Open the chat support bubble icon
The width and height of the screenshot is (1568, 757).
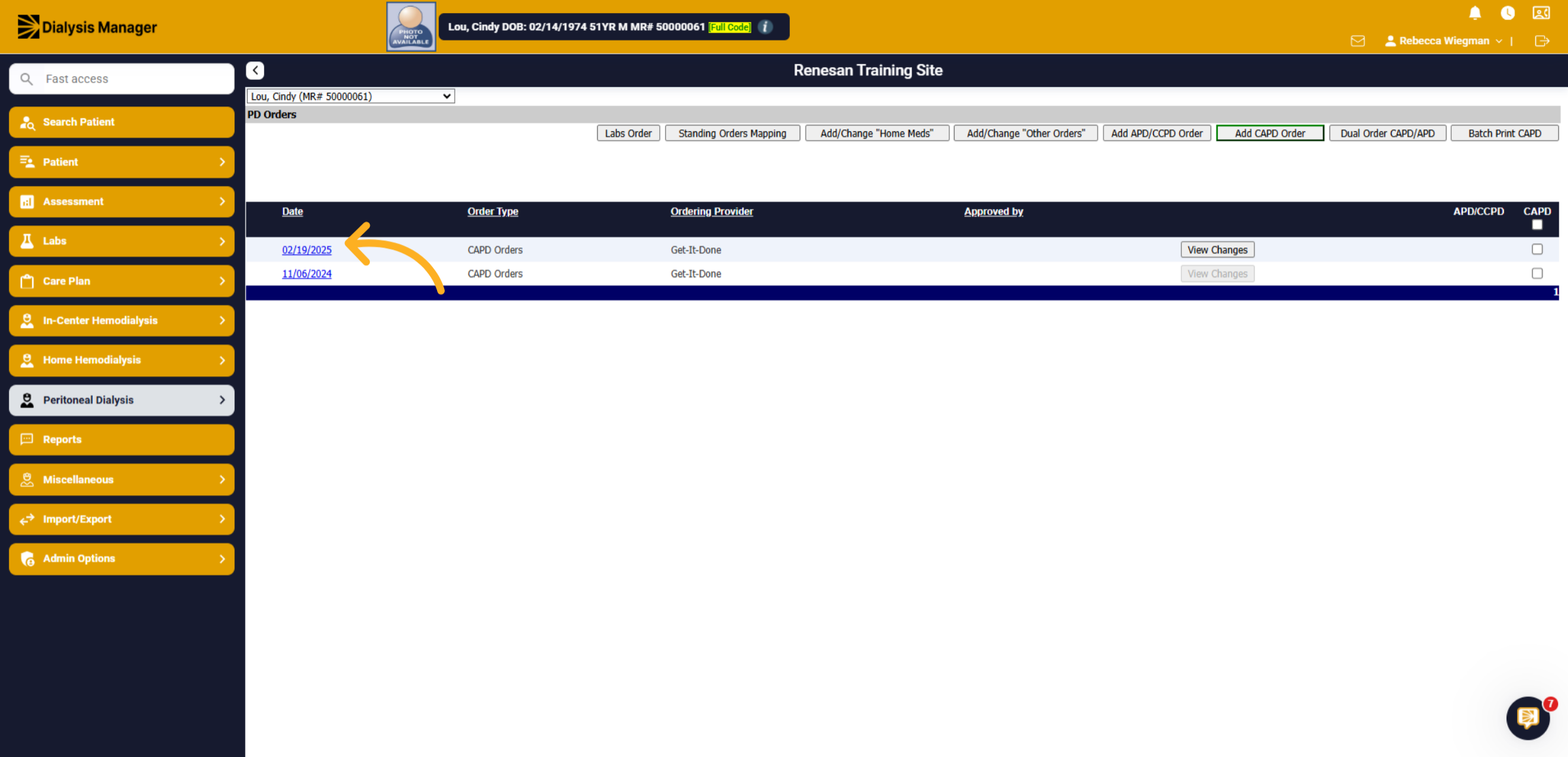(1527, 718)
